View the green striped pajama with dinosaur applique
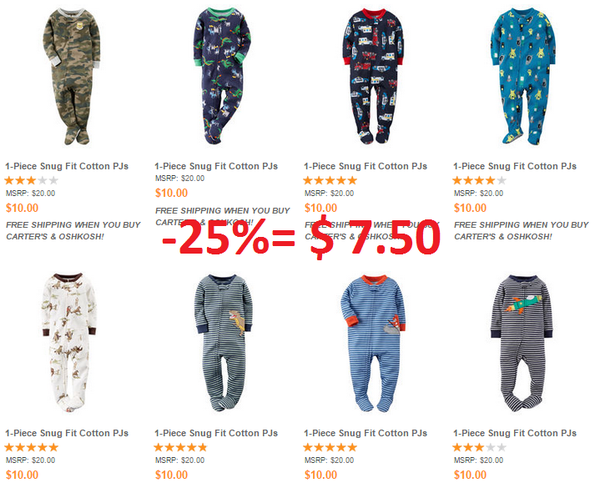600x483 pixels. 223,343
